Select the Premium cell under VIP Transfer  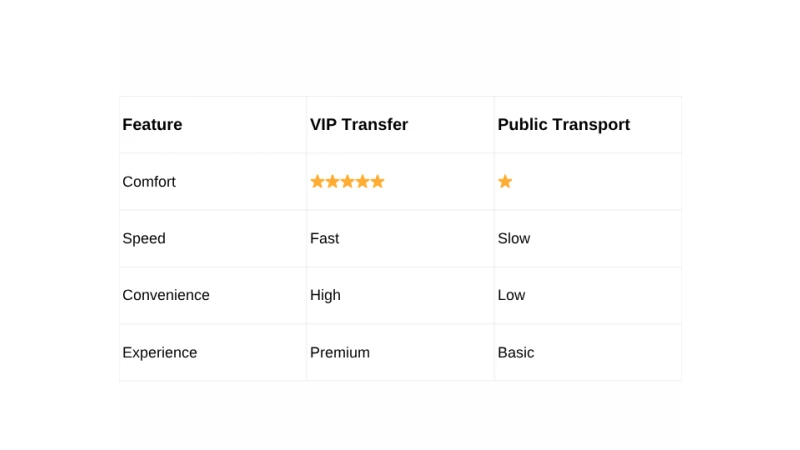click(x=340, y=353)
